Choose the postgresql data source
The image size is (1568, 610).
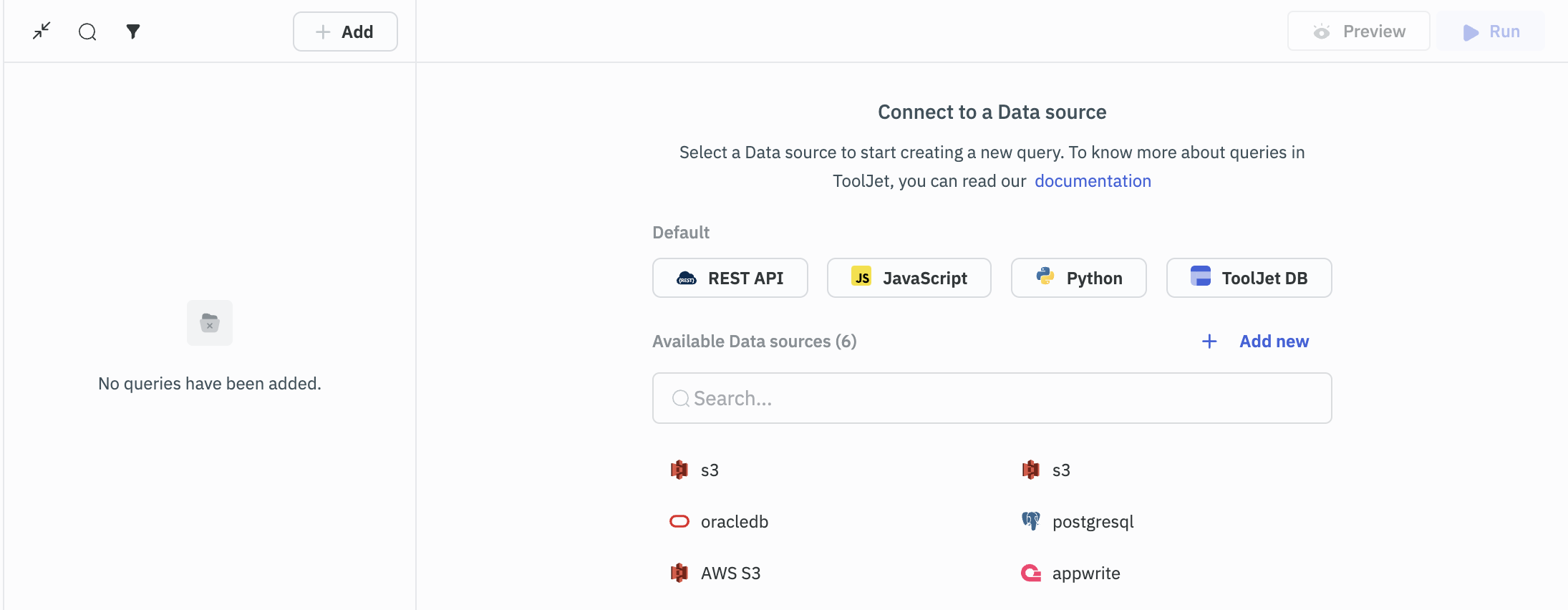tap(1093, 522)
